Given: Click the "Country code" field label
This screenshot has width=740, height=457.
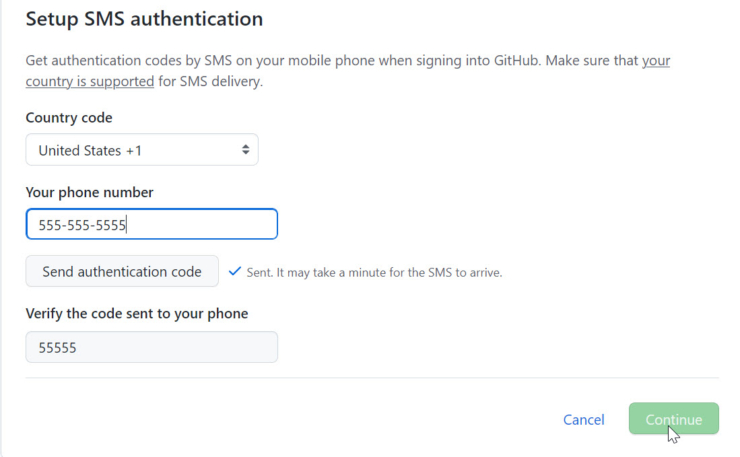Looking at the screenshot, I should (x=69, y=118).
